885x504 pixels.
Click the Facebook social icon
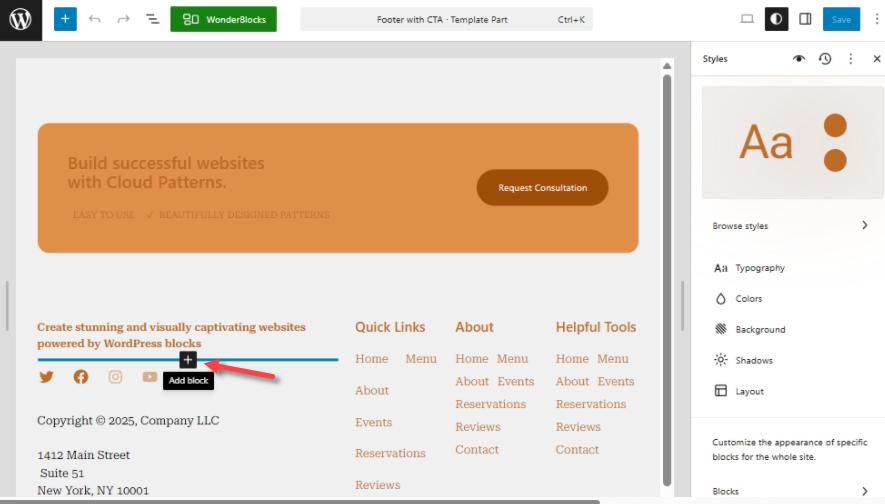pos(81,377)
